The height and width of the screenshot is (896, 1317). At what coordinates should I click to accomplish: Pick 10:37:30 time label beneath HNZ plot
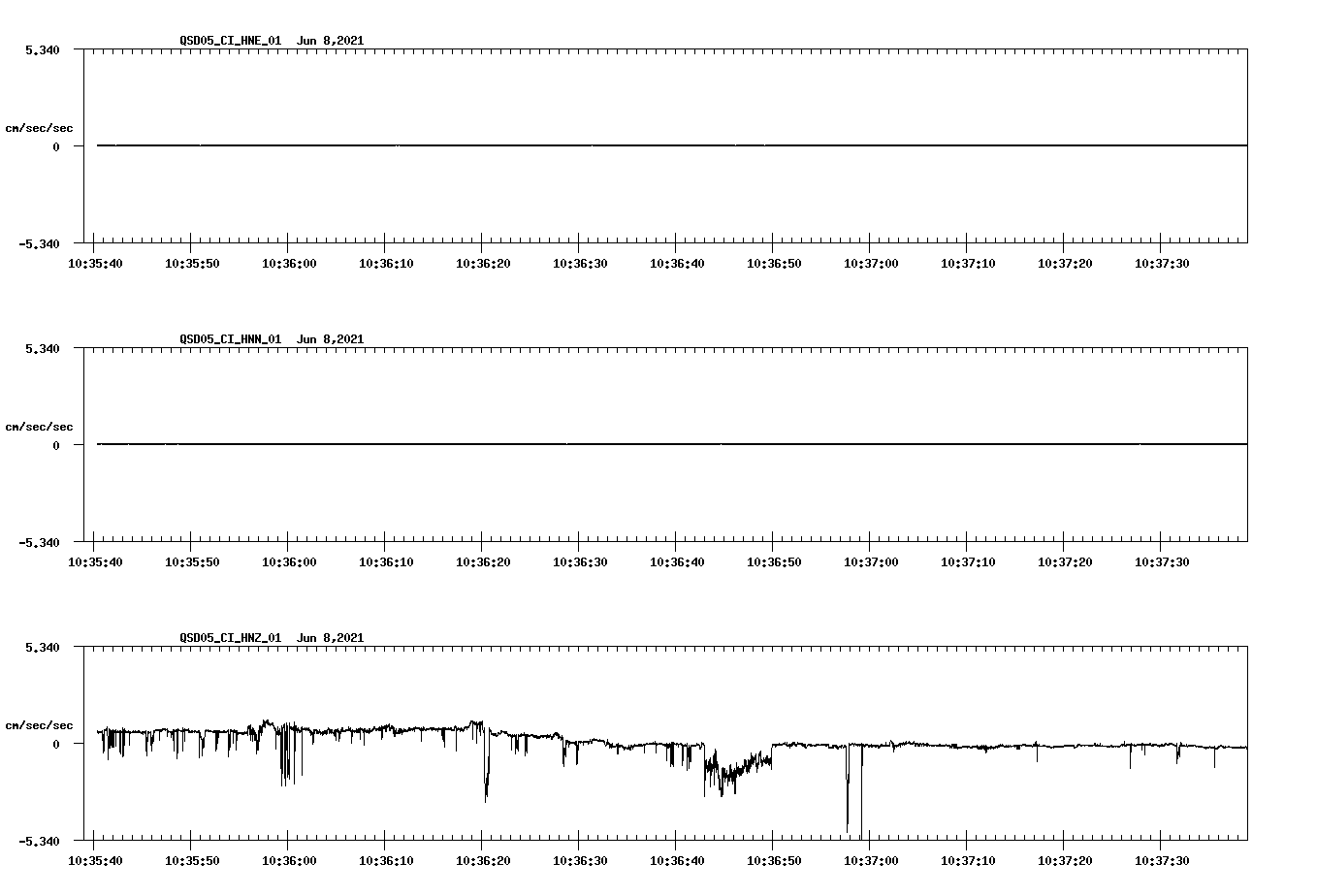click(1162, 861)
